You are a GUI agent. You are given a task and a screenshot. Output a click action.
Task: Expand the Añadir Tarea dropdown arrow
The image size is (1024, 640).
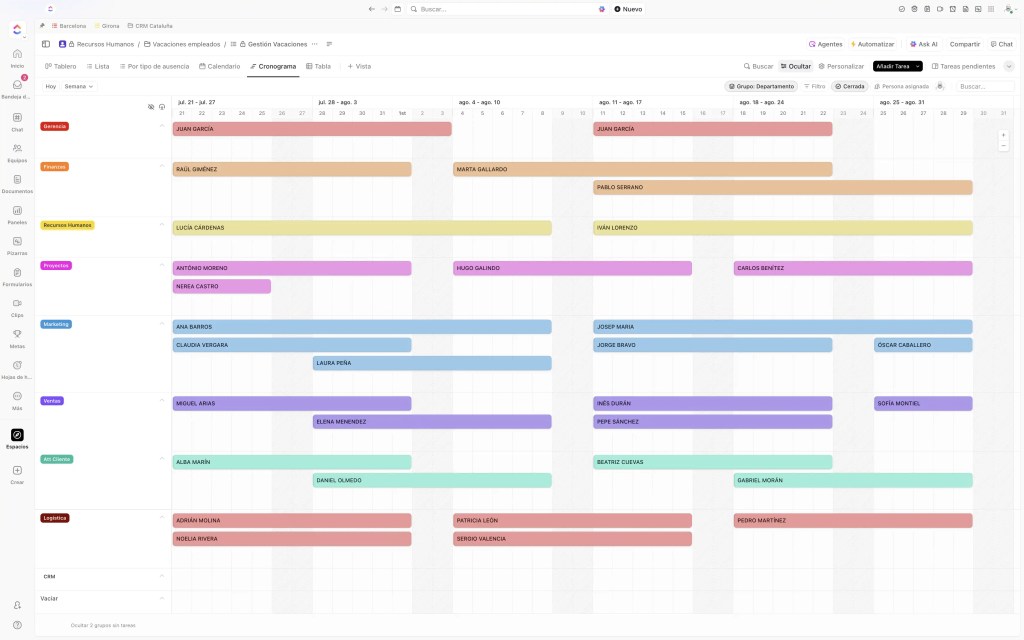[x=918, y=66]
